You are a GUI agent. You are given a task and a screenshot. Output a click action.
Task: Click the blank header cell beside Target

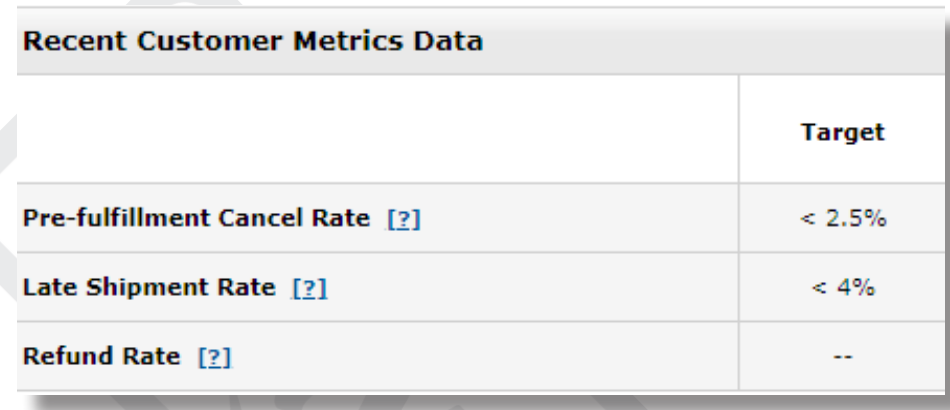click(377, 129)
